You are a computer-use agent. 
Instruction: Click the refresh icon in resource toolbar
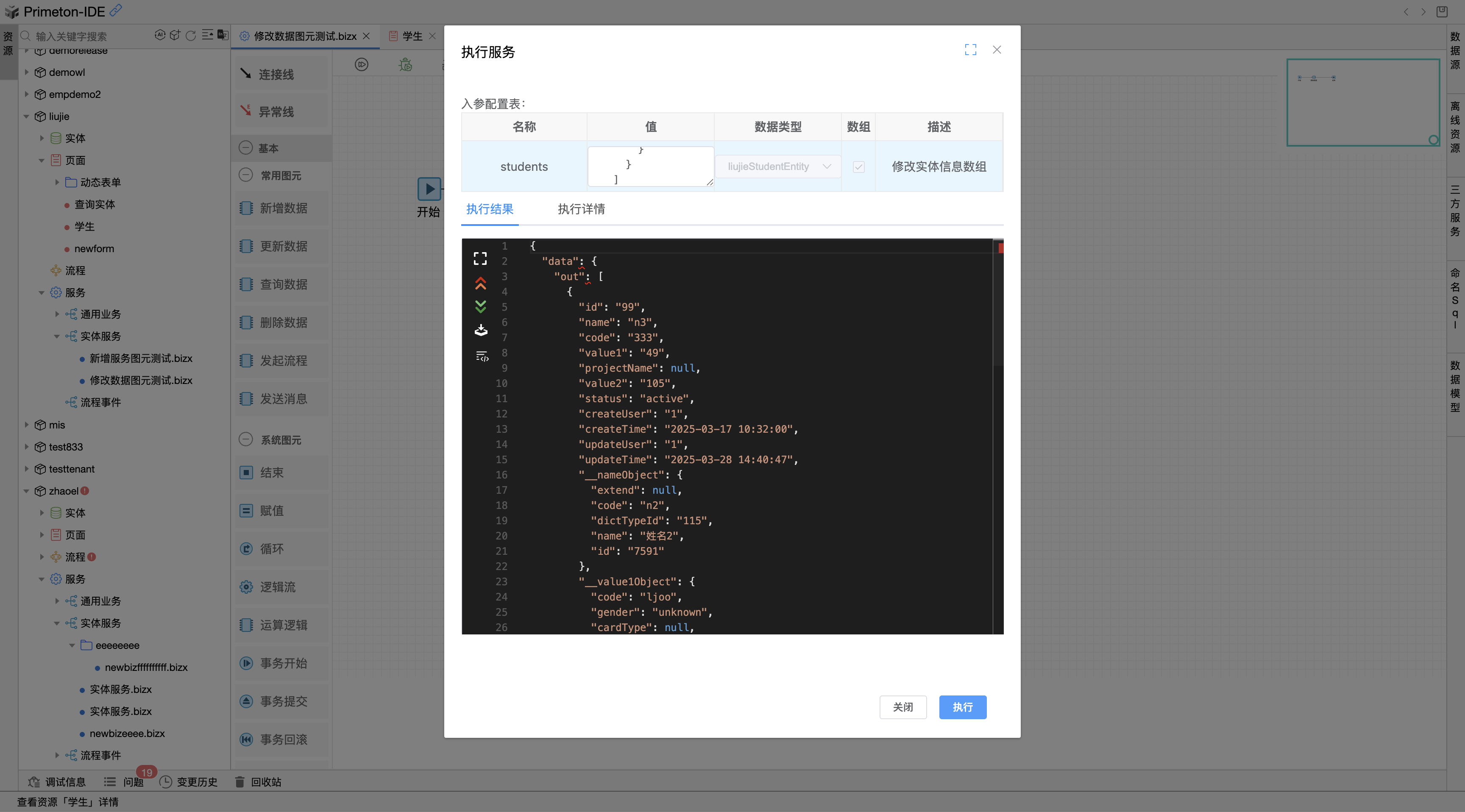click(191, 36)
